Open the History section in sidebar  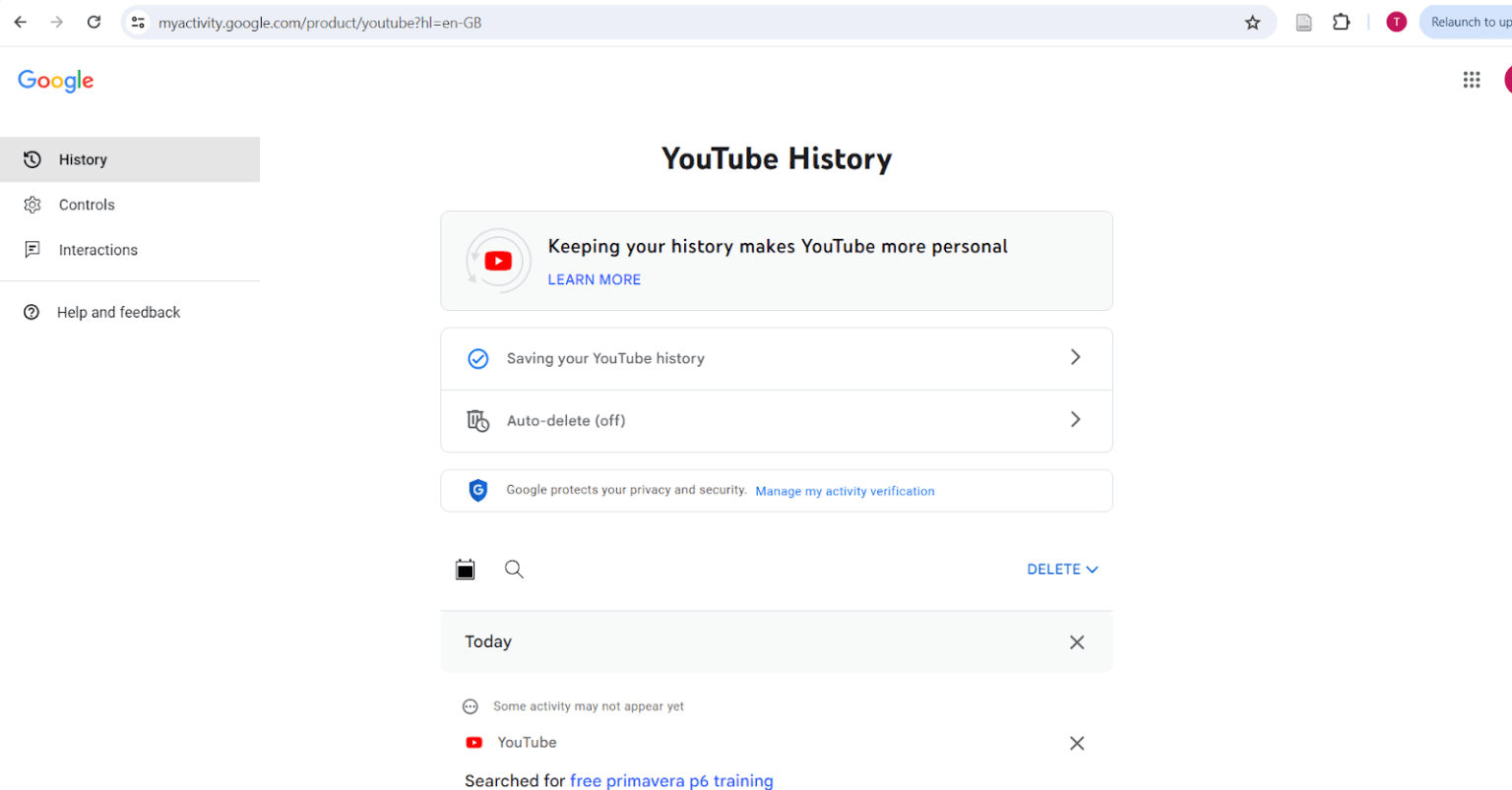coord(83,158)
